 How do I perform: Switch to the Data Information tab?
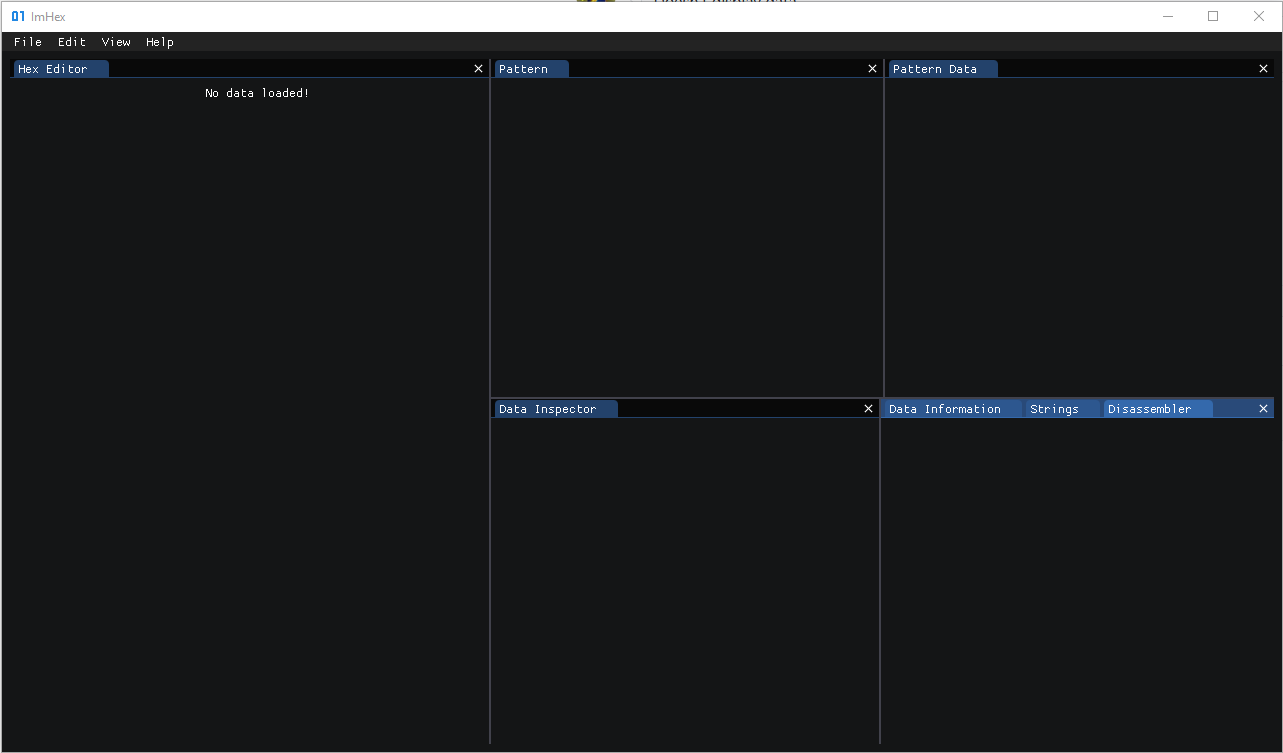click(953, 409)
